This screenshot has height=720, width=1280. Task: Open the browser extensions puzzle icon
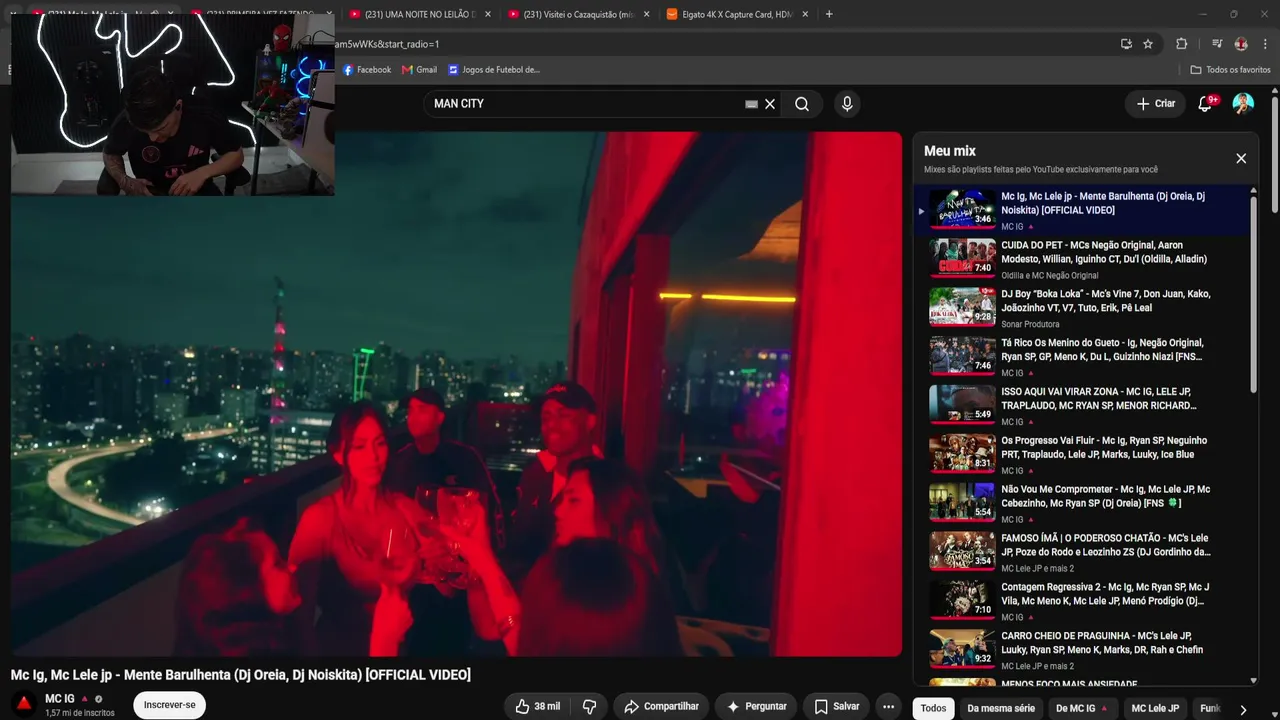(x=1181, y=44)
